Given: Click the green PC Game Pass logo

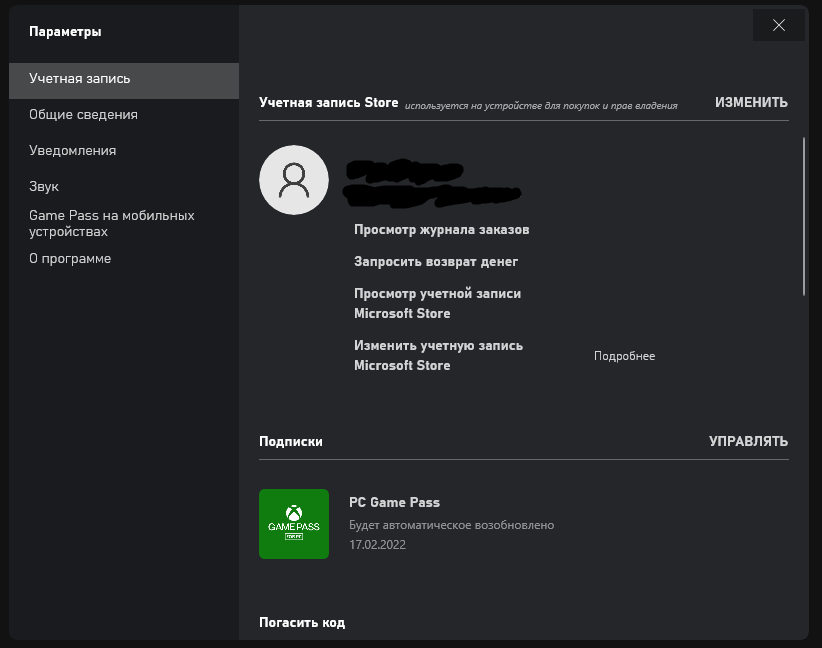Looking at the screenshot, I should (x=293, y=524).
